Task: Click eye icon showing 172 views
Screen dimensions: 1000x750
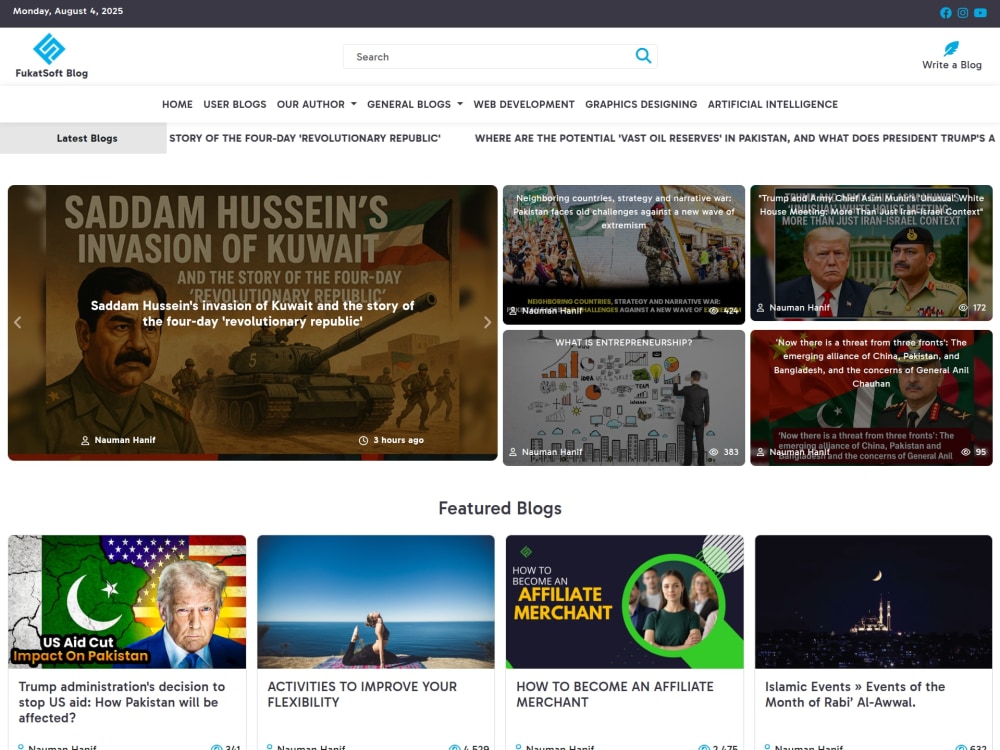Action: tap(963, 307)
